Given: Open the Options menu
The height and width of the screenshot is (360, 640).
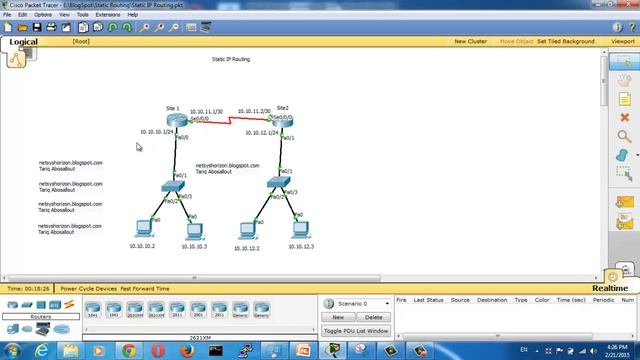Looking at the screenshot, I should (x=43, y=15).
